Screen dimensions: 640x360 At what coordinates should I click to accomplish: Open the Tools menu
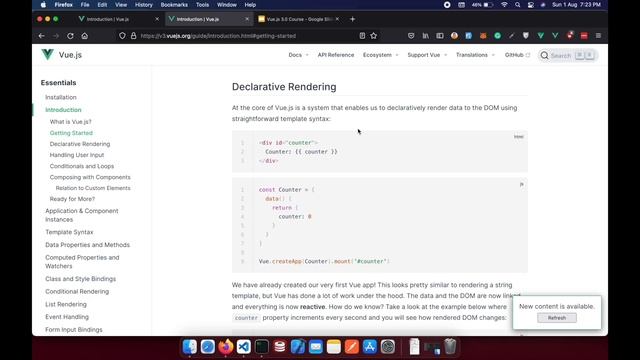tap(202, 5)
